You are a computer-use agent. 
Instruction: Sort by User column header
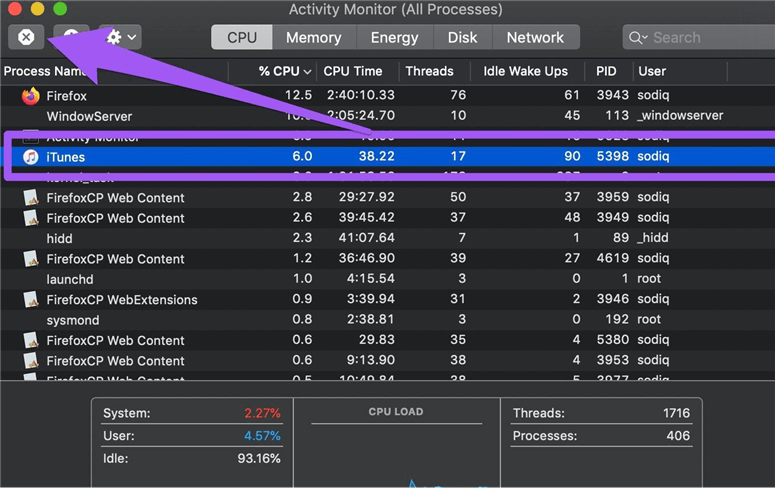click(652, 71)
